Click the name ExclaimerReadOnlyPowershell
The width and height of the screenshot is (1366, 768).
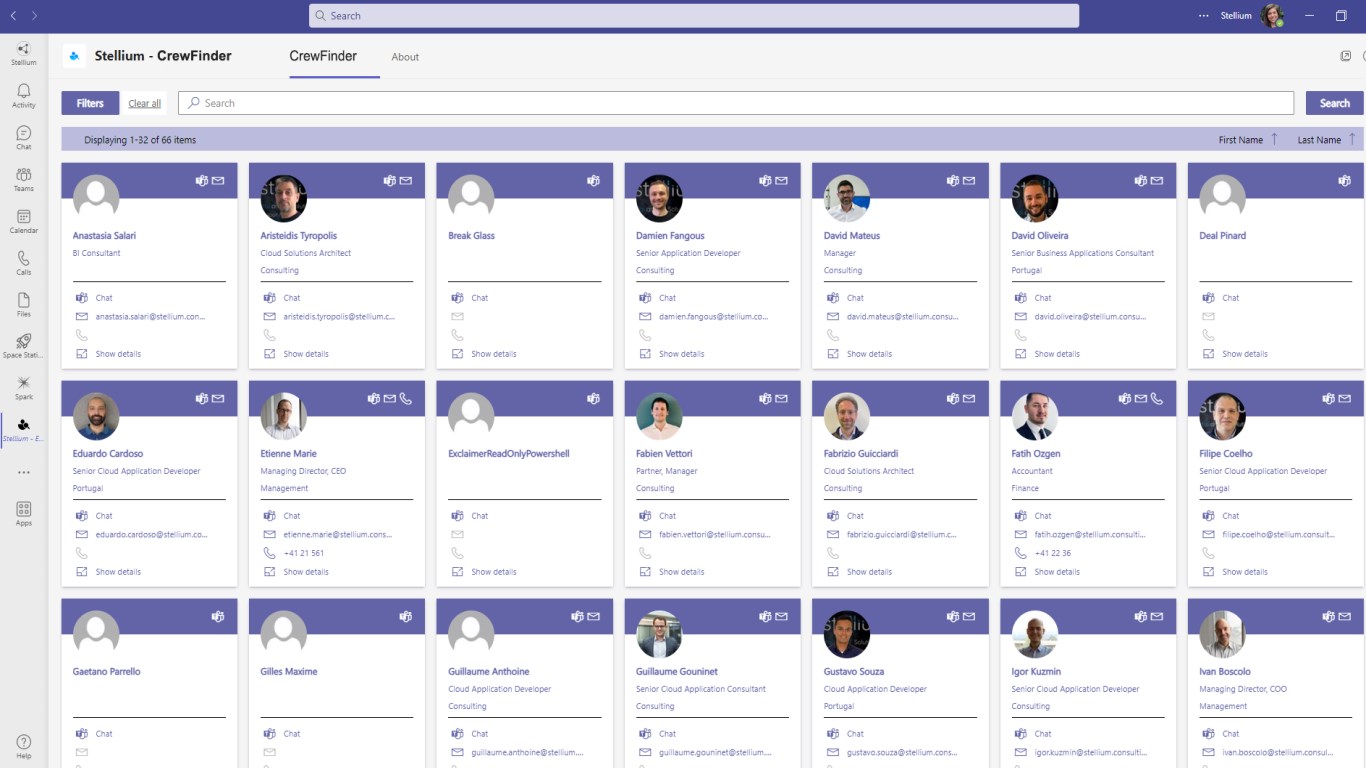tap(509, 454)
